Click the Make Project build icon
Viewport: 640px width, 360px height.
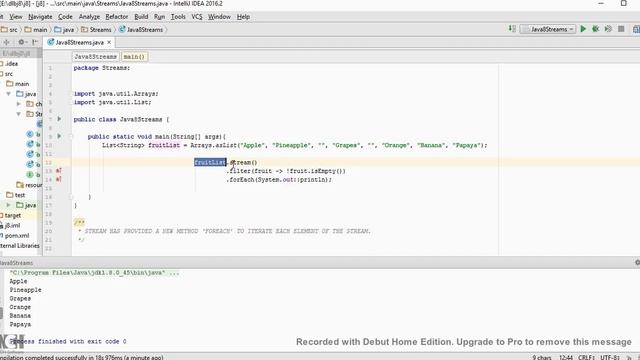pyautogui.click(x=512, y=29)
